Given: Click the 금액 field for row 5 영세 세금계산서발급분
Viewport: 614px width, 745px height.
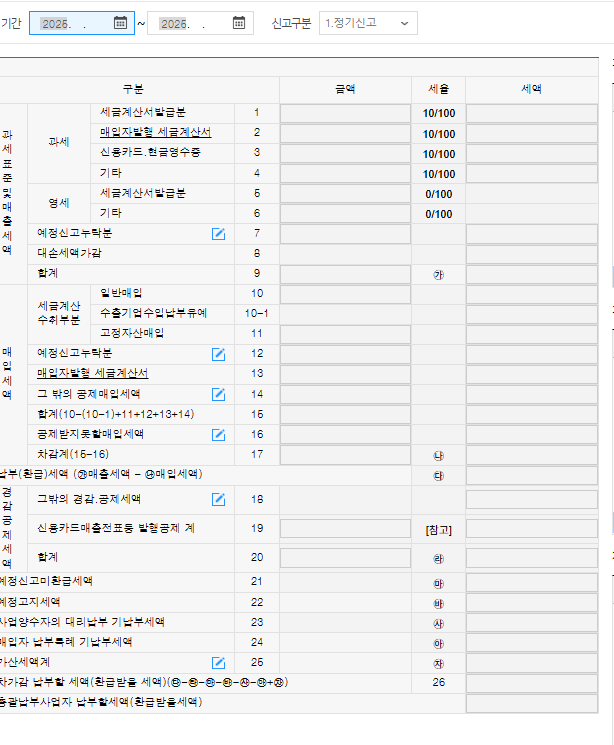Looking at the screenshot, I should tap(345, 194).
